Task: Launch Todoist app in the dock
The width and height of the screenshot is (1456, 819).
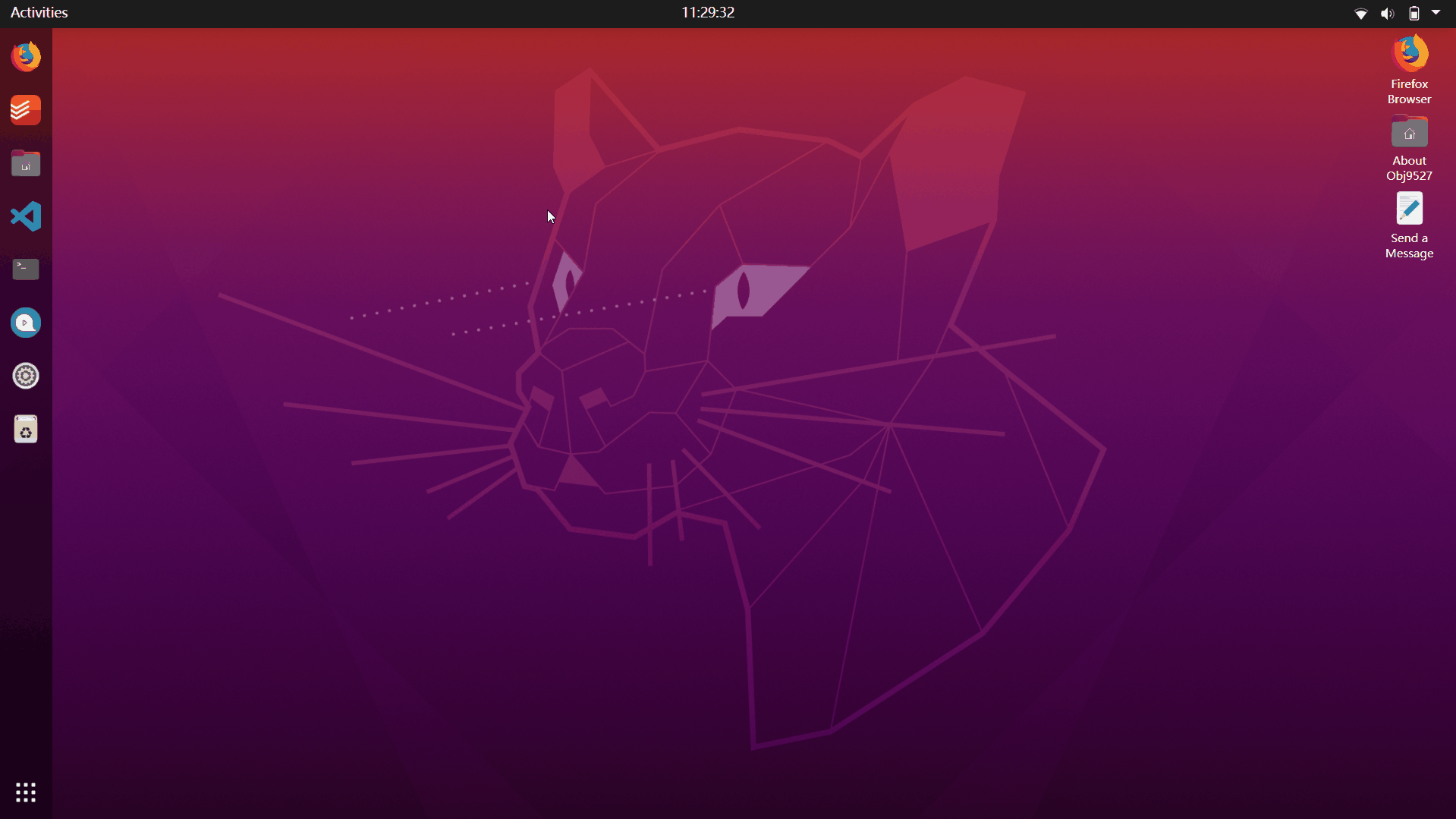Action: (26, 110)
